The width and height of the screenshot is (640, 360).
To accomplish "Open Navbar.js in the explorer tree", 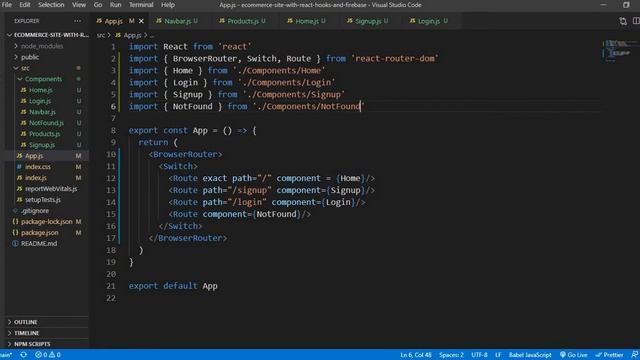I will (x=42, y=112).
